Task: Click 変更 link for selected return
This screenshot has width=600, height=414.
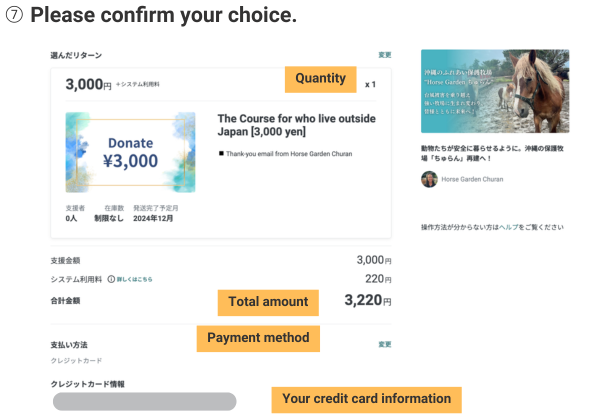Action: (385, 55)
